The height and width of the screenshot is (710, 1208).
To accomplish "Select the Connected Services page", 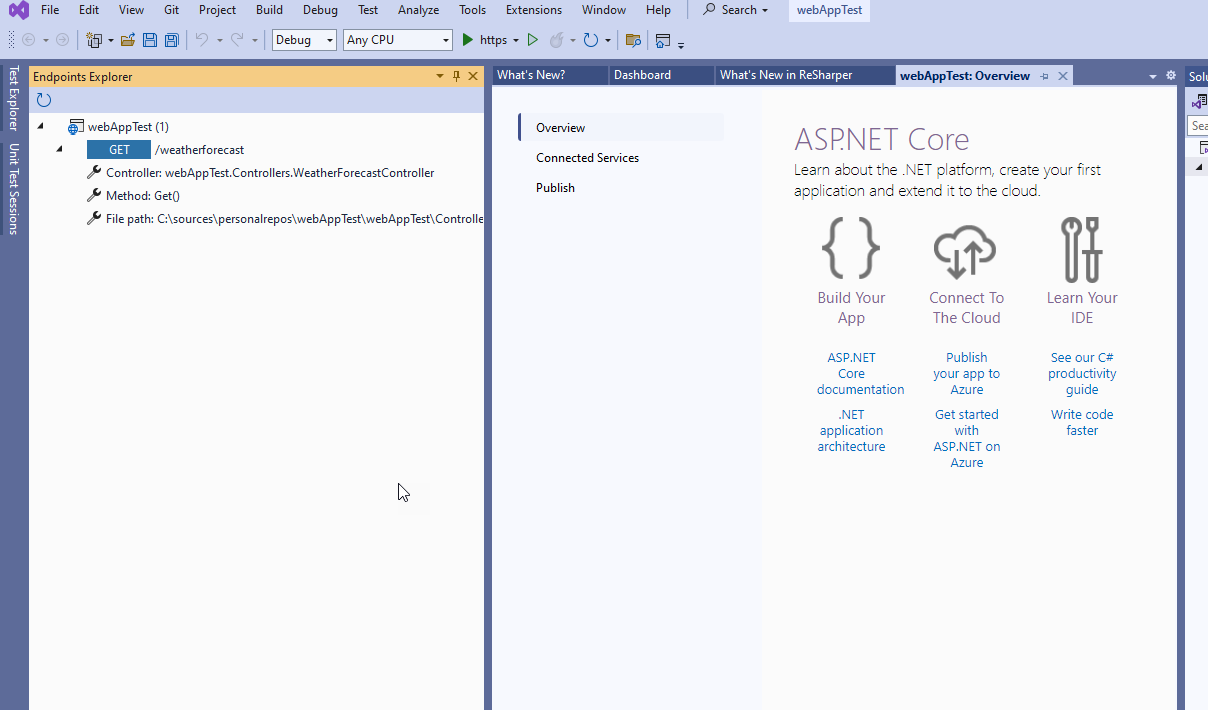I will [587, 158].
